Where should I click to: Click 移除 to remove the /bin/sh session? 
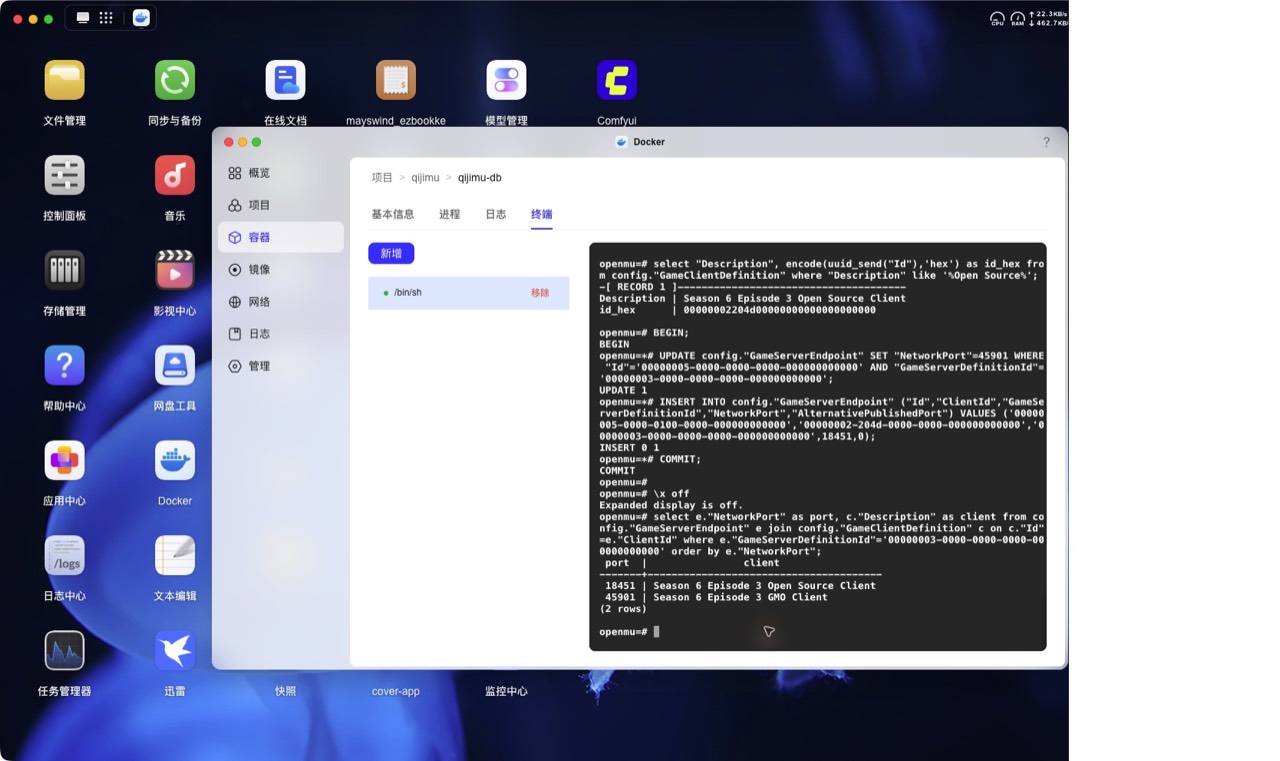[540, 293]
